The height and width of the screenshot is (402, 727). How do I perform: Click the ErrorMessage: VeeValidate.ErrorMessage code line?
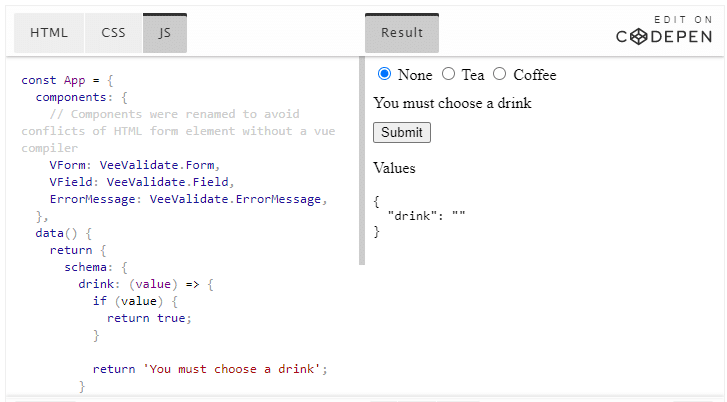[x=189, y=199]
